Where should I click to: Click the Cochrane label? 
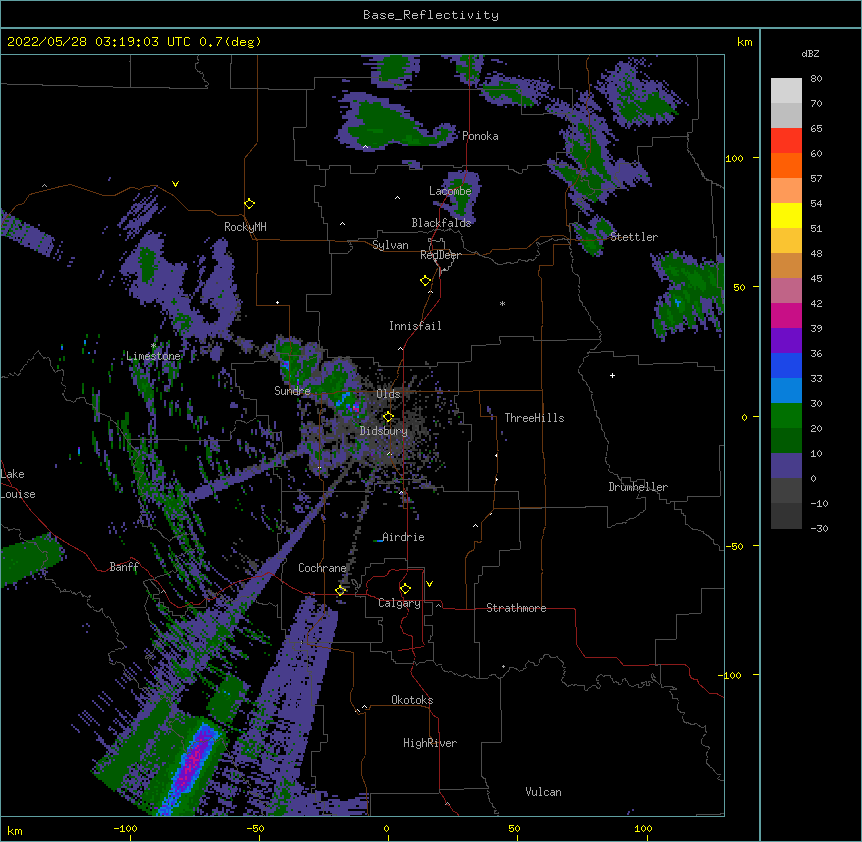(322, 568)
